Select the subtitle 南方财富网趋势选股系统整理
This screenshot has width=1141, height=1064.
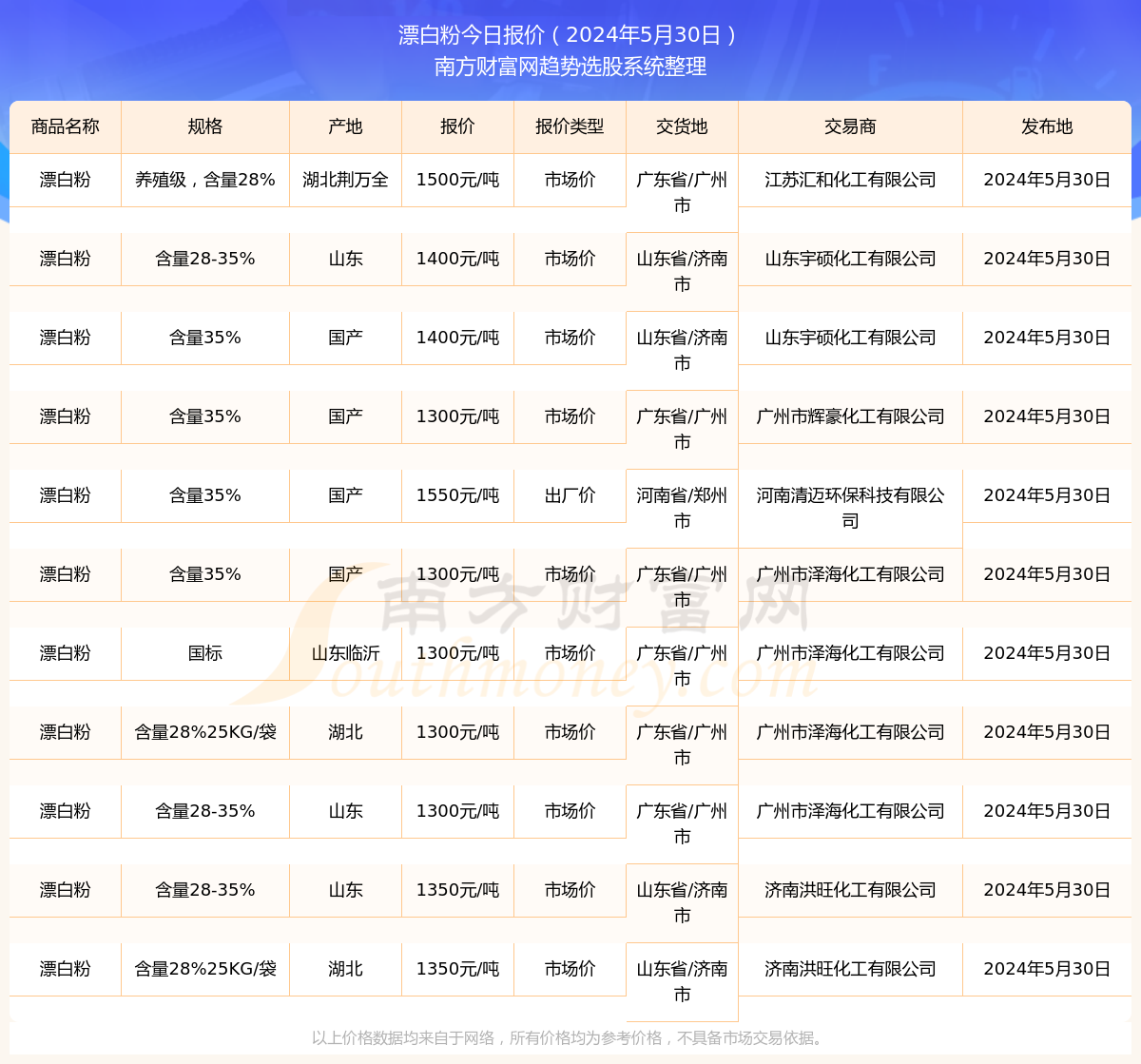pos(570,67)
